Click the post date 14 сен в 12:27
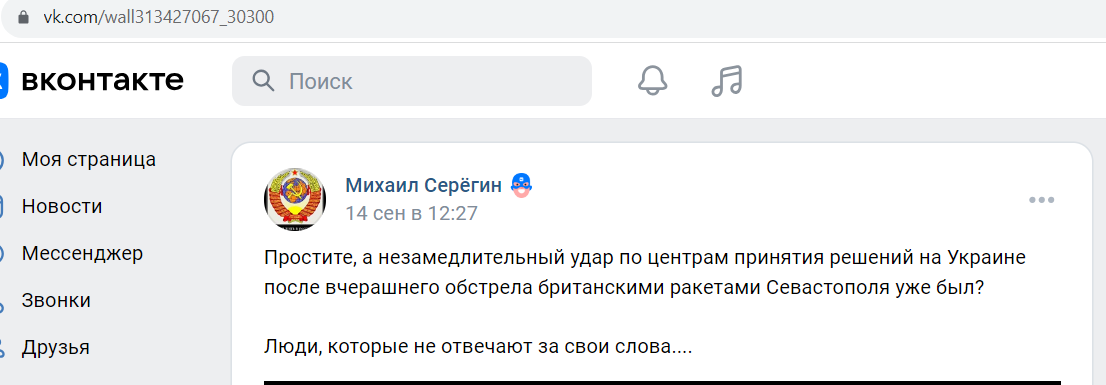 [x=411, y=213]
